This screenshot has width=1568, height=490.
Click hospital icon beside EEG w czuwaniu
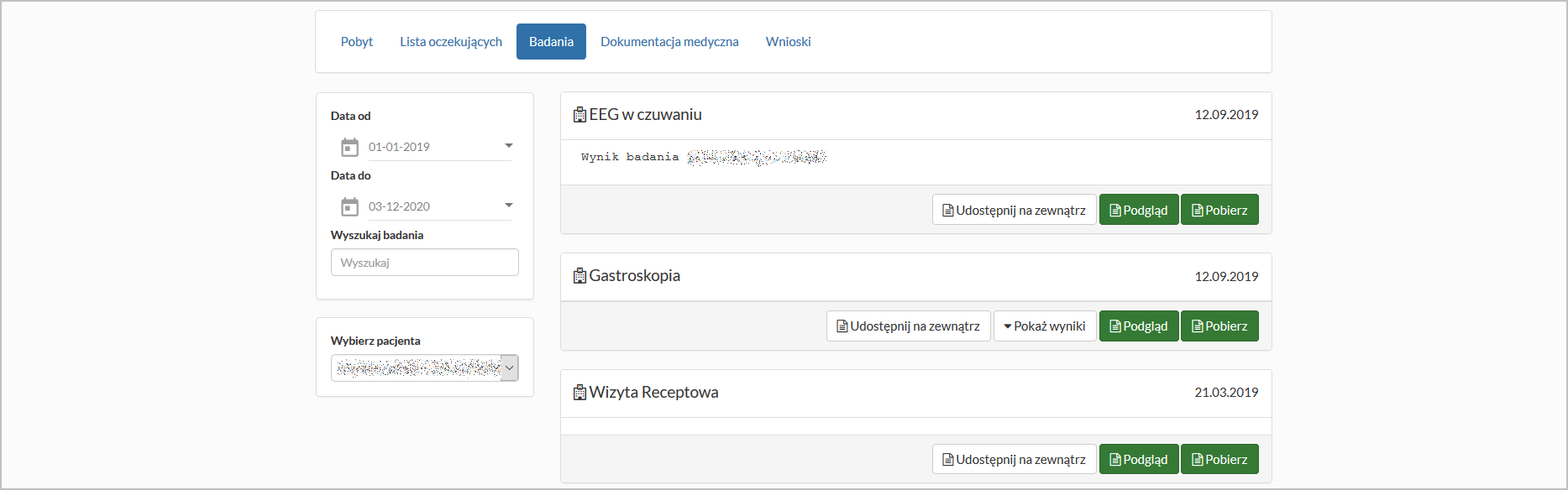[x=579, y=115]
